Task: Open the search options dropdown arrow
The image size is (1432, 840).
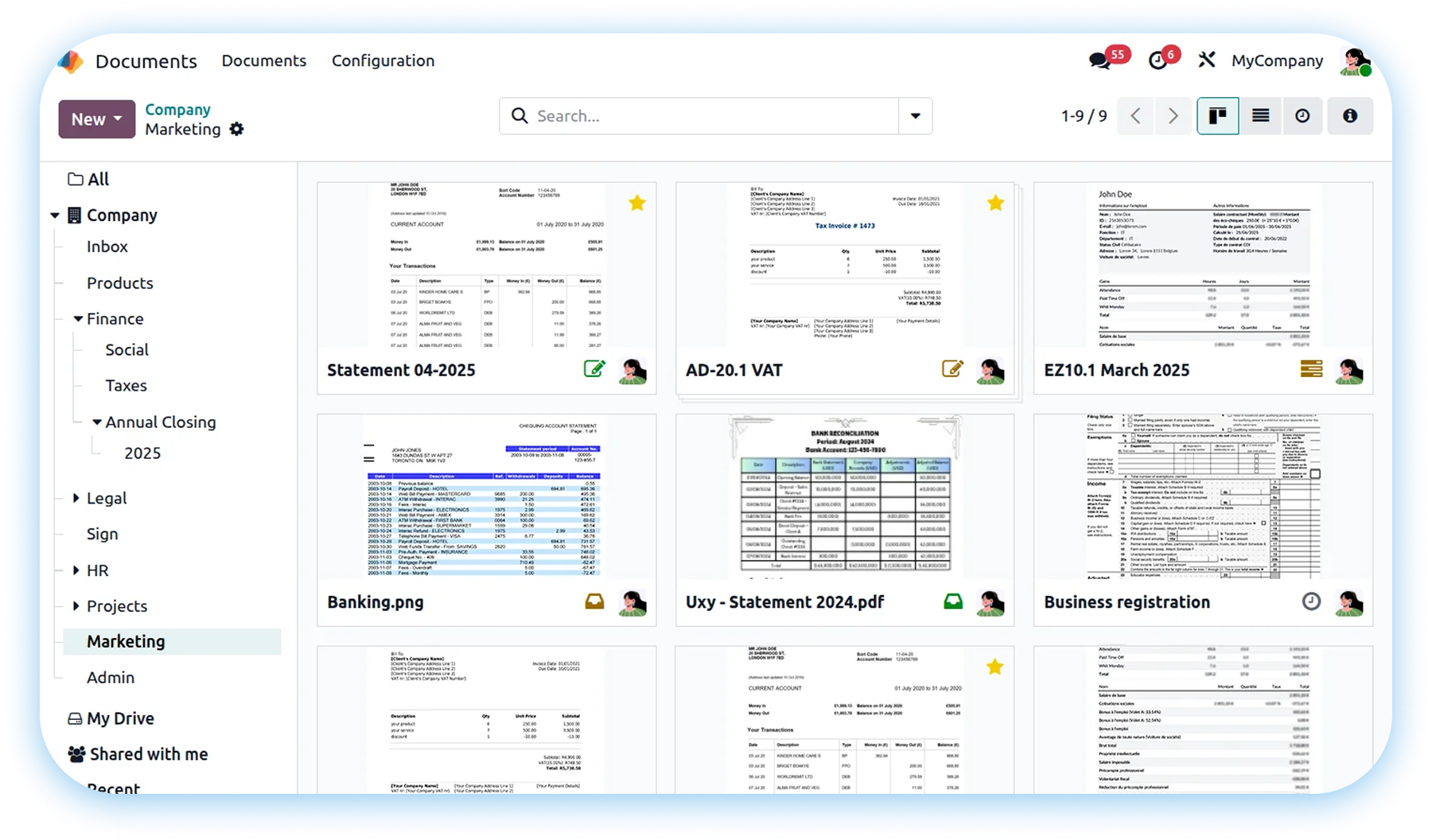Action: click(x=916, y=116)
